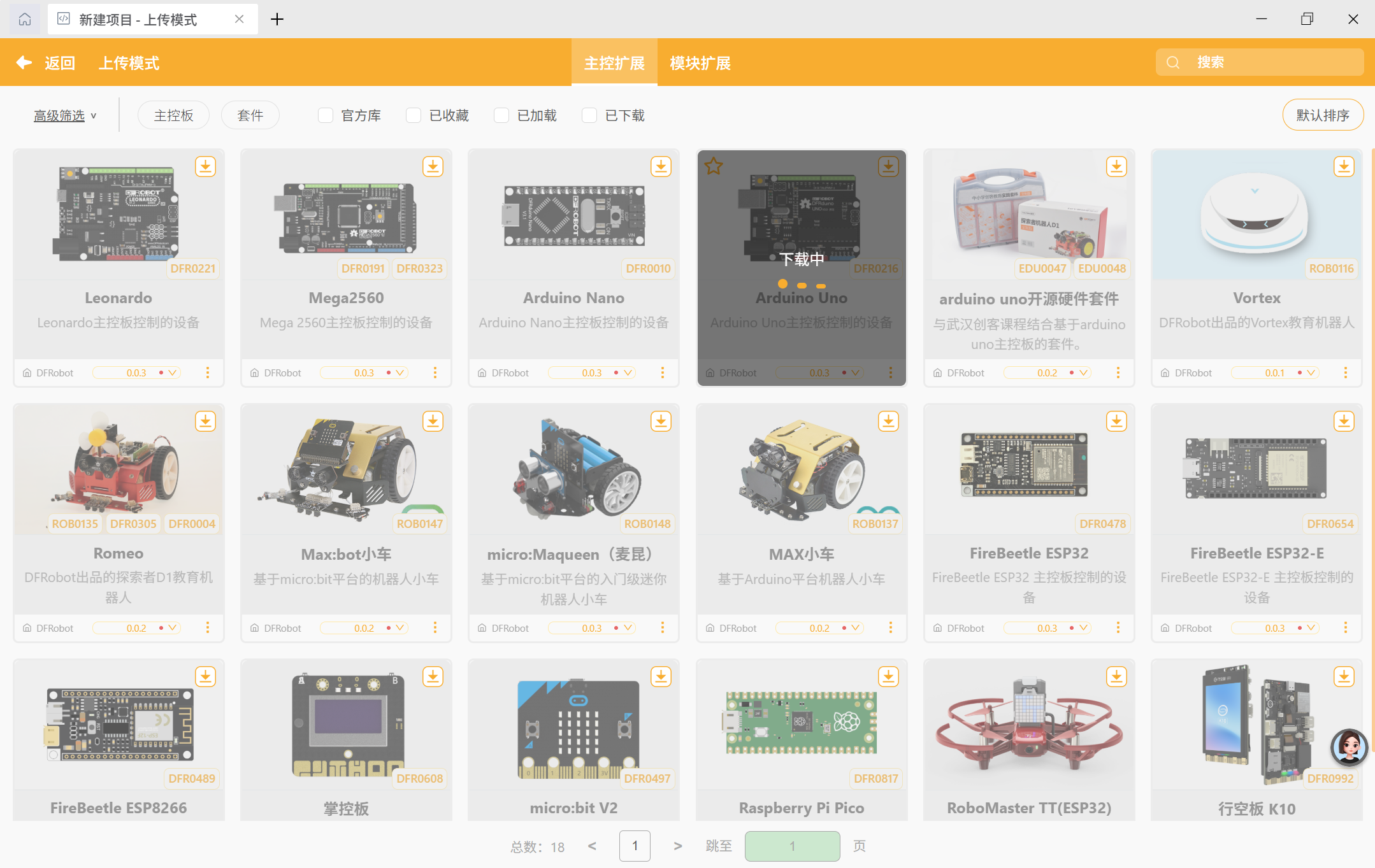Open micro:Maqueen version 0.0.3 dropdown
This screenshot has width=1375, height=868.
(x=592, y=628)
